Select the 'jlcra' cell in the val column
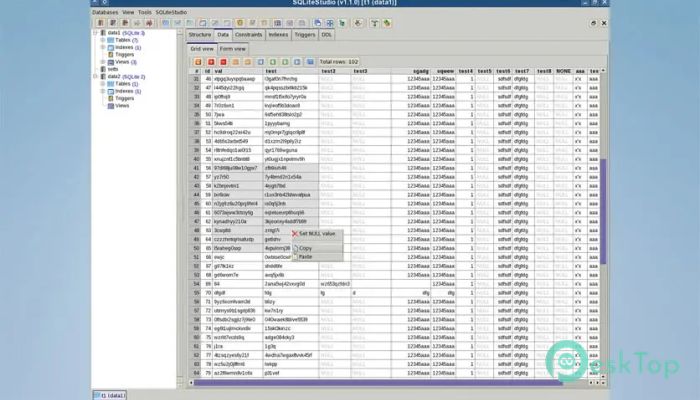This screenshot has height=400, width=700. (238, 346)
